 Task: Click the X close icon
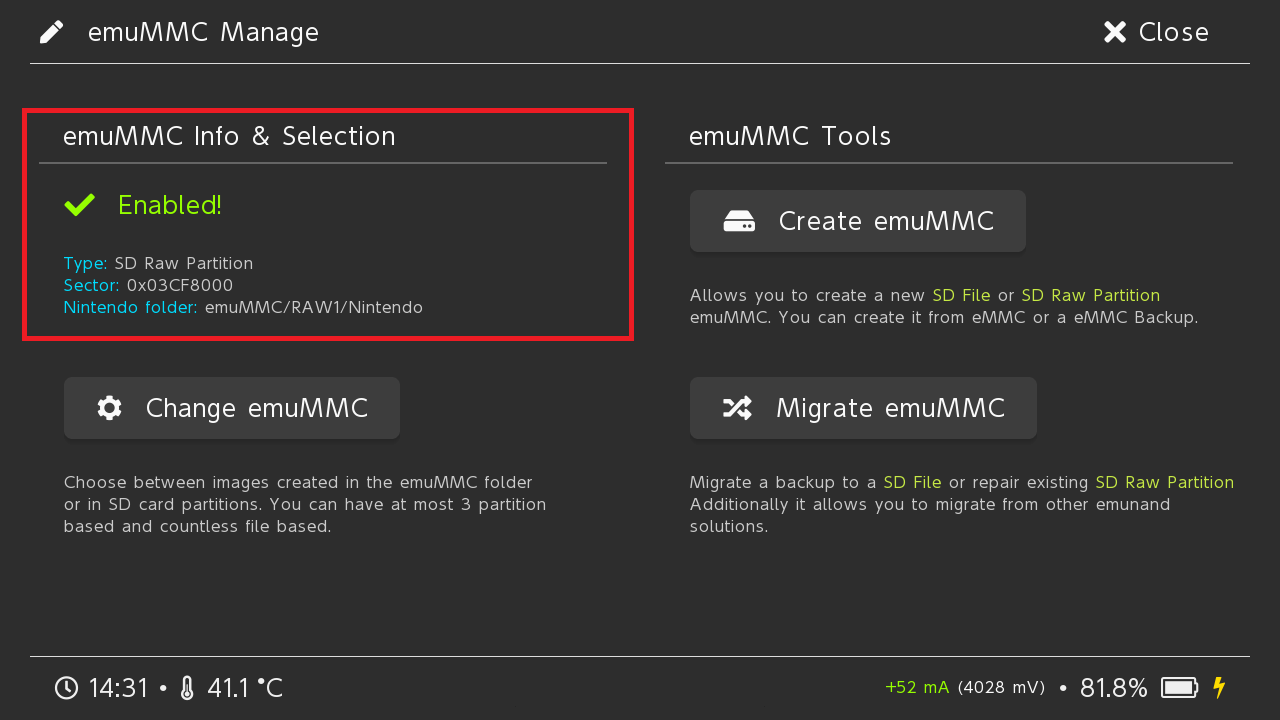(x=1115, y=32)
